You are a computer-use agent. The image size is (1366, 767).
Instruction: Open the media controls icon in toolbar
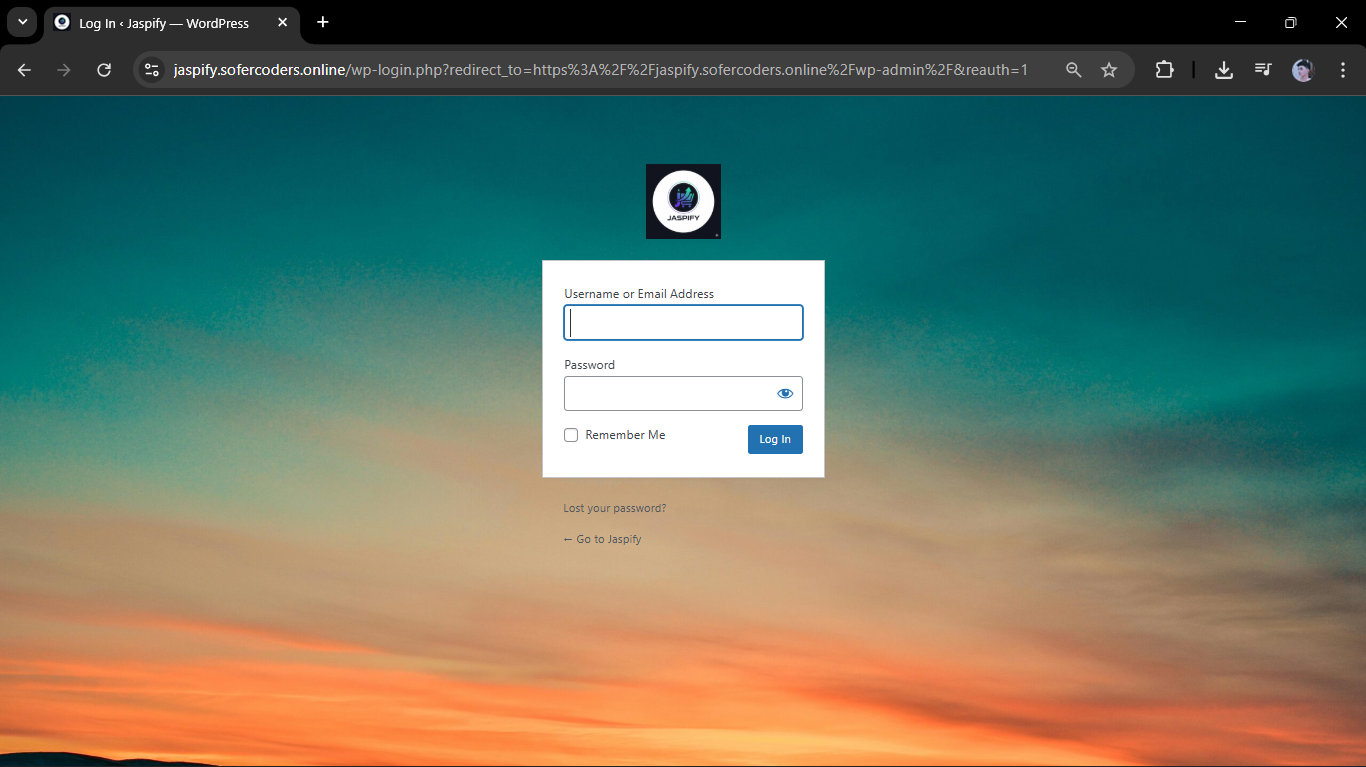click(1262, 70)
